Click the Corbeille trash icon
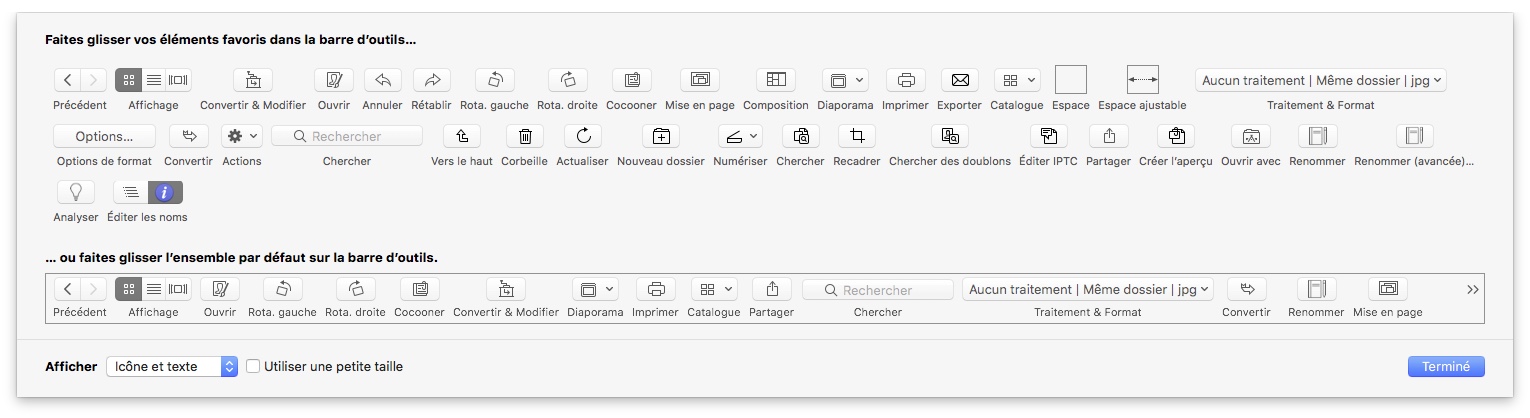Image resolution: width=1530 pixels, height=418 pixels. pyautogui.click(x=524, y=136)
